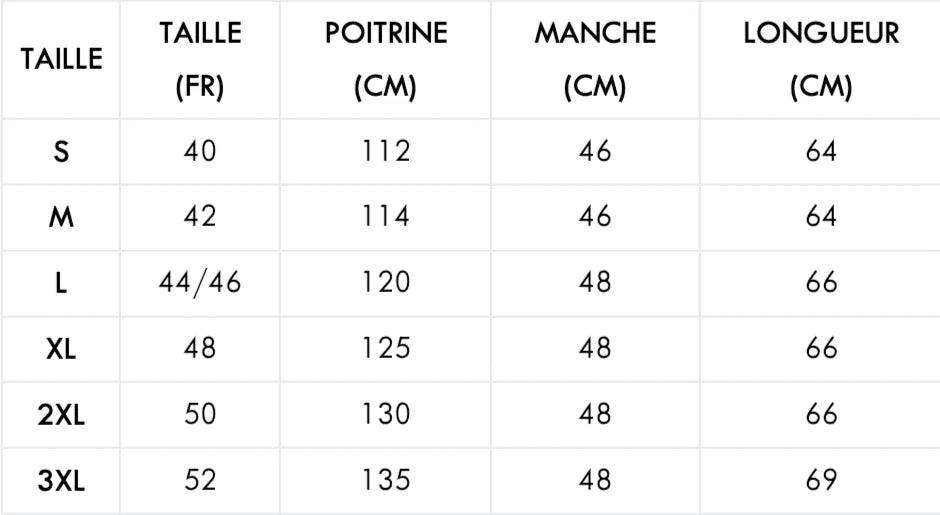940x515 pixels.
Task: Select the 2XL size row label
Action: [x=62, y=415]
